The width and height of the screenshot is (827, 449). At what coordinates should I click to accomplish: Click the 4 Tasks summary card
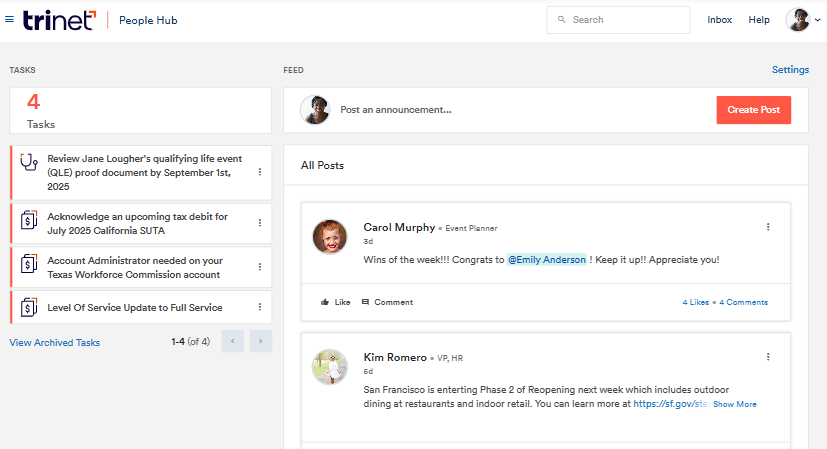point(140,110)
